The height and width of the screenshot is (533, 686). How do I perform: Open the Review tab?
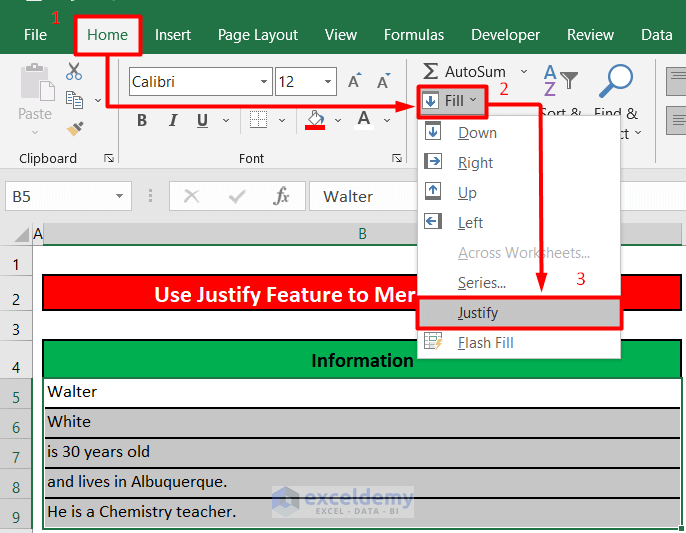[590, 35]
